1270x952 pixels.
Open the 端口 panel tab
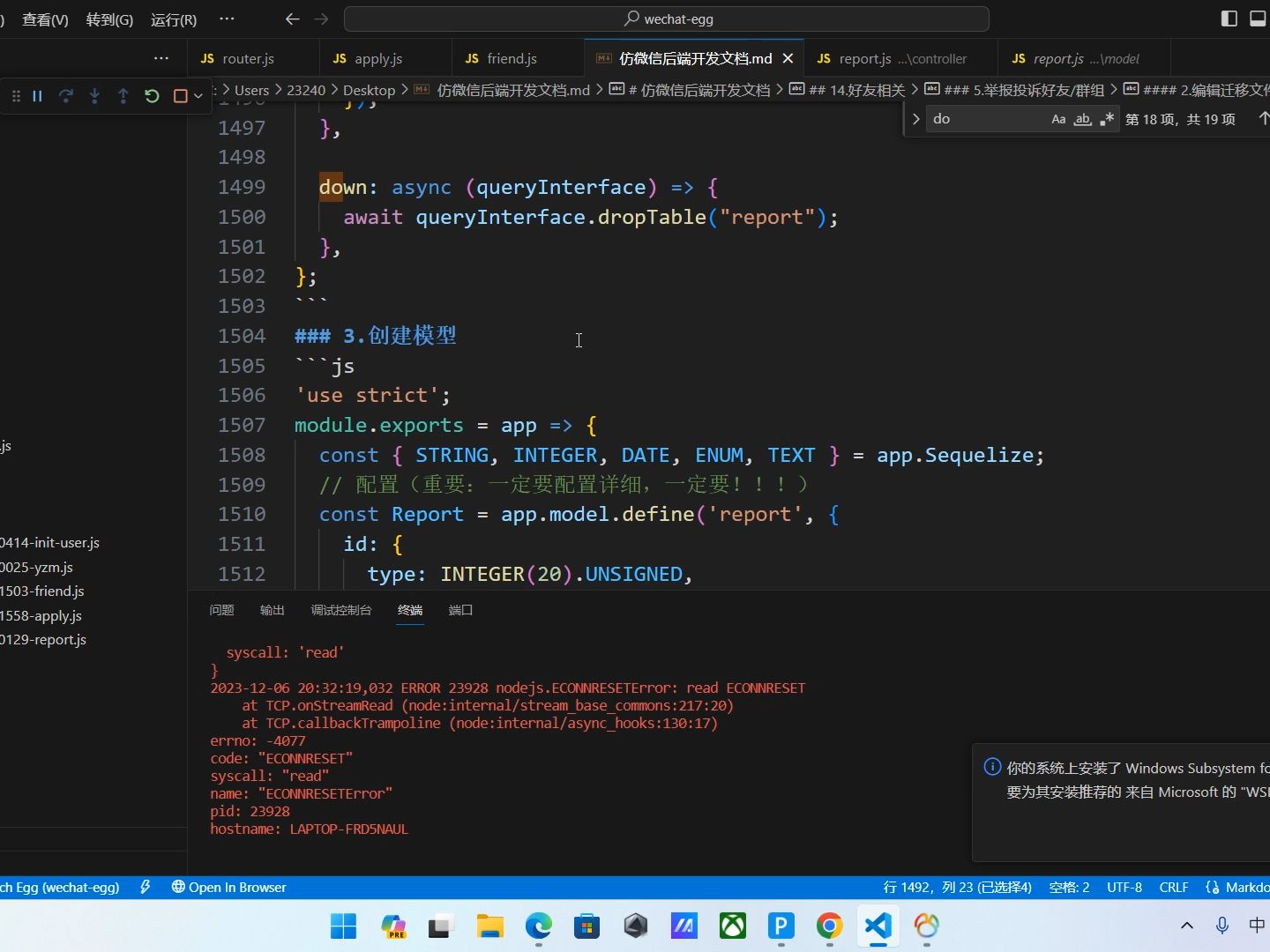[x=460, y=610]
